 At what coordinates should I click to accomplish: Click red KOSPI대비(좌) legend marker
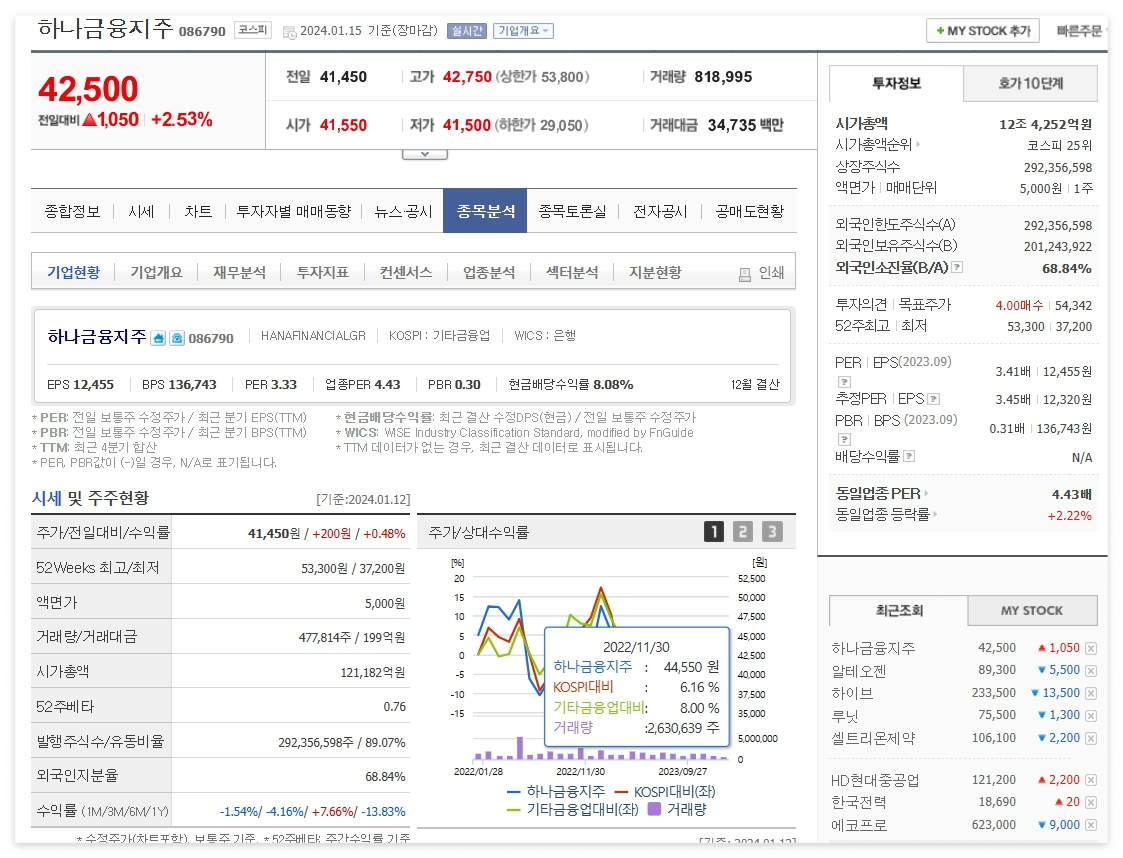(621, 791)
